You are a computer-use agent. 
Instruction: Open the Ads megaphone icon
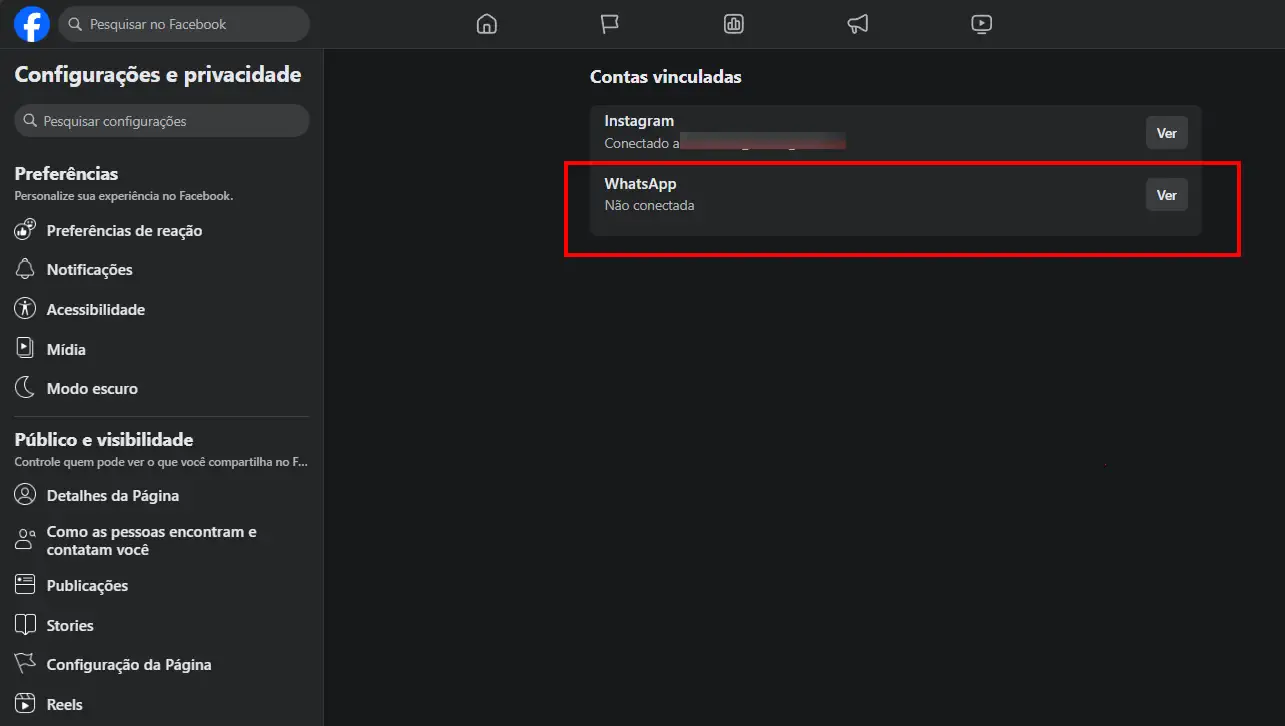click(858, 24)
